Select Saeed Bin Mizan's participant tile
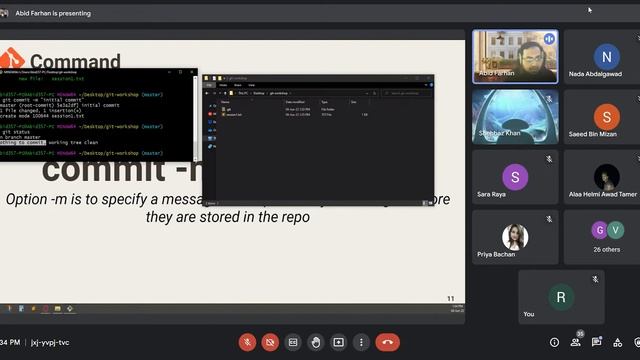The width and height of the screenshot is (640, 360). click(602, 117)
